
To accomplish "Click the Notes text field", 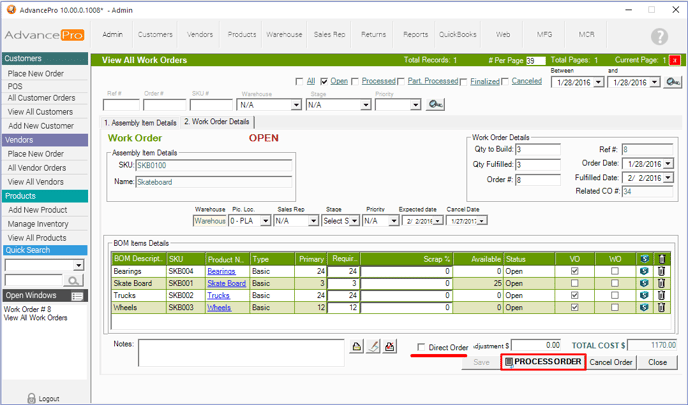I will coord(242,351).
